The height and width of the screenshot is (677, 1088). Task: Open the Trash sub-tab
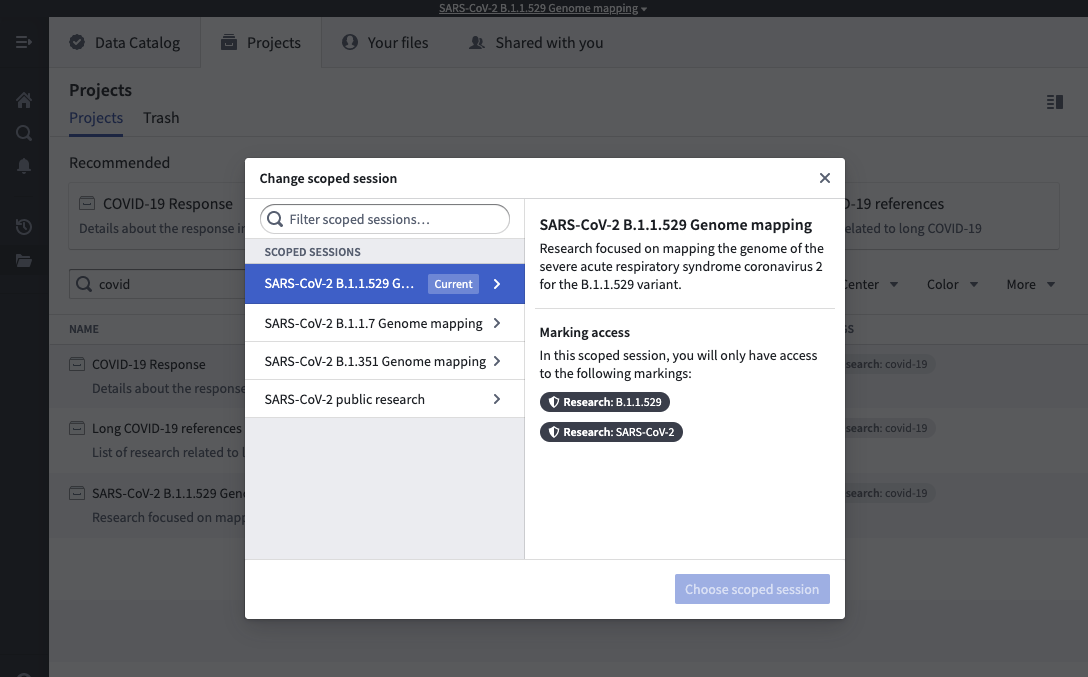click(161, 118)
